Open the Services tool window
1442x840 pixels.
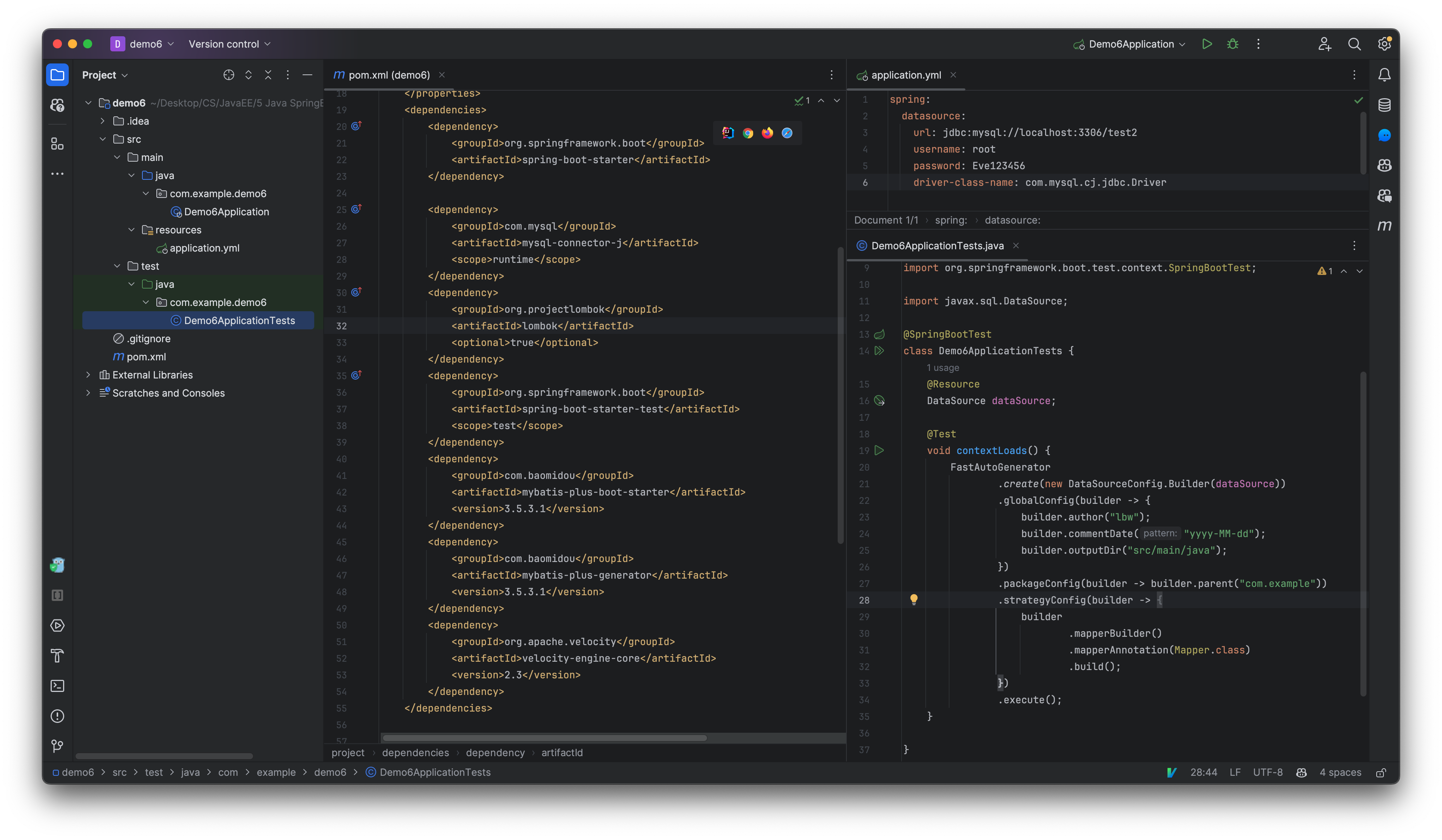57,625
